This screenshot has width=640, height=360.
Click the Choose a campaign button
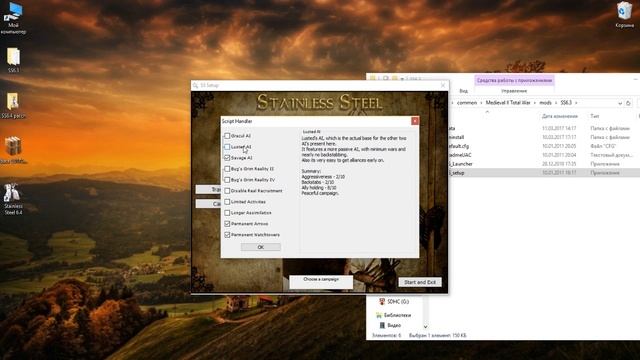[x=321, y=282]
